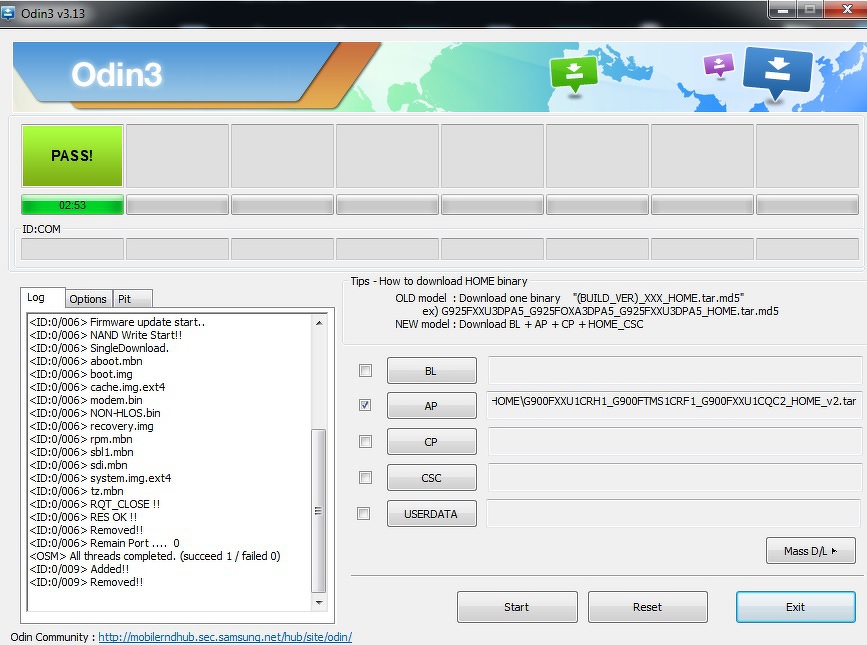Click log line 'sbl1.mbn'
This screenshot has height=645, width=867.
[82, 452]
